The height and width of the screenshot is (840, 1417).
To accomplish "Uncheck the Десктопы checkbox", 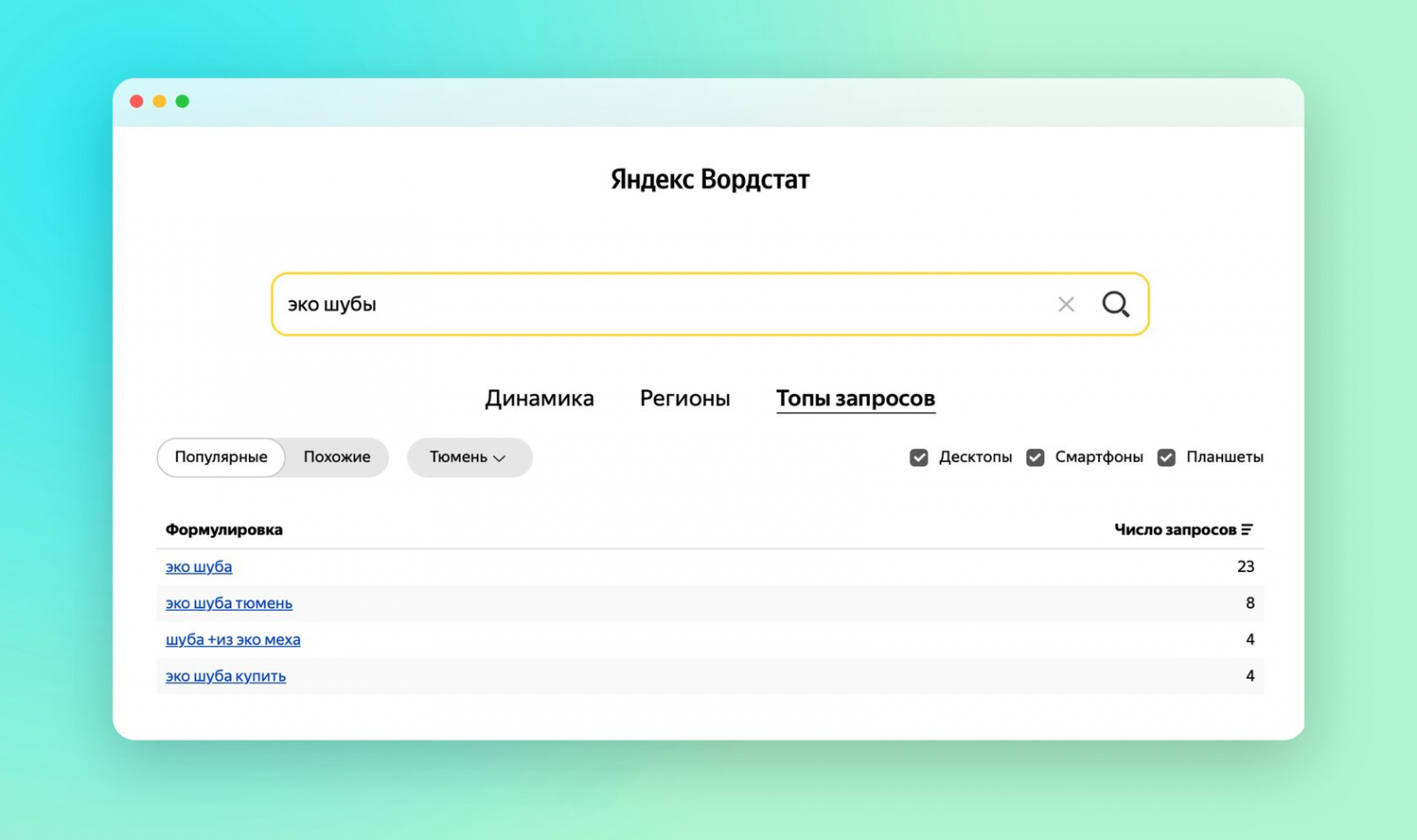I will click(x=918, y=458).
